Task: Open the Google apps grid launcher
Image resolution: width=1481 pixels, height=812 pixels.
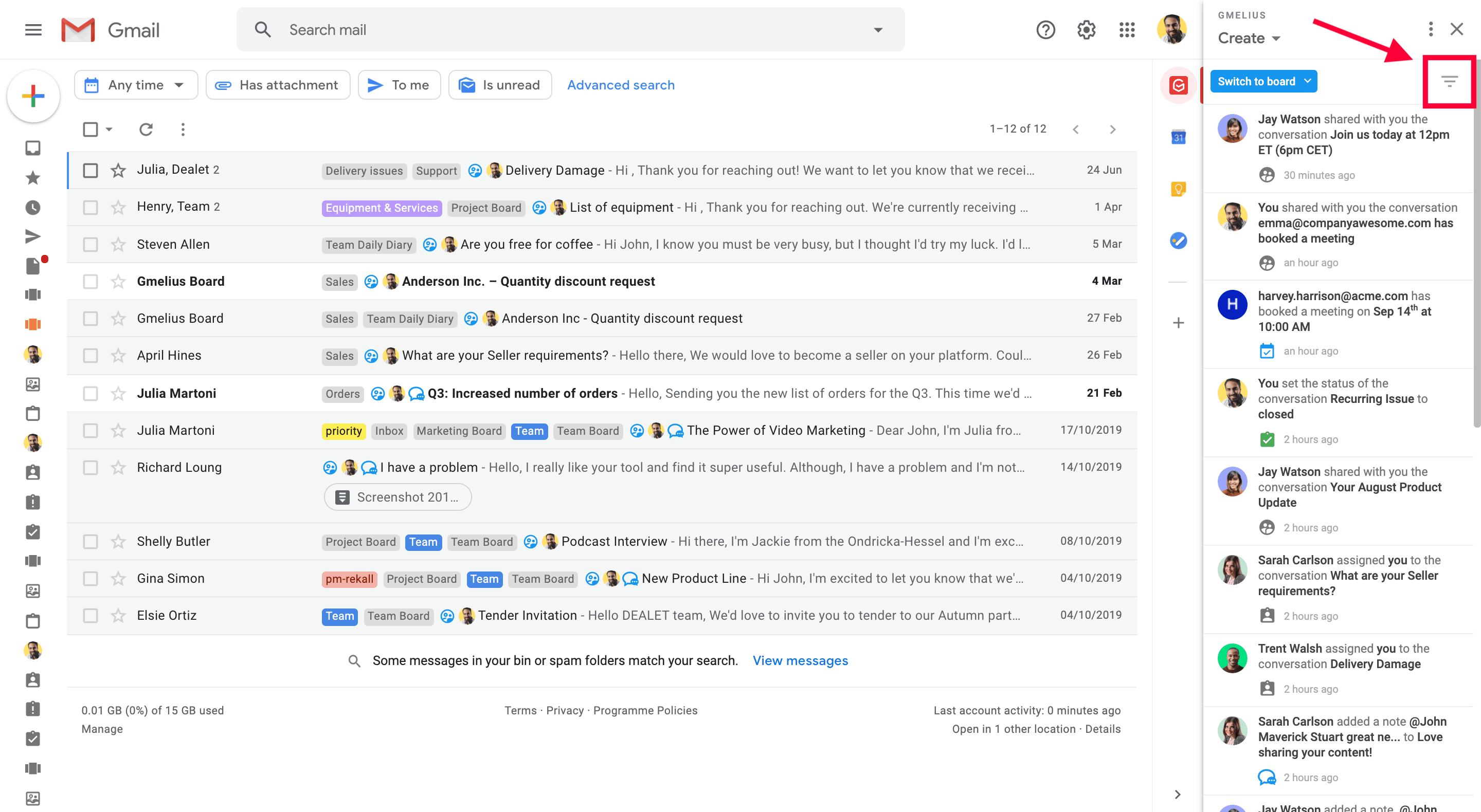Action: click(1127, 29)
